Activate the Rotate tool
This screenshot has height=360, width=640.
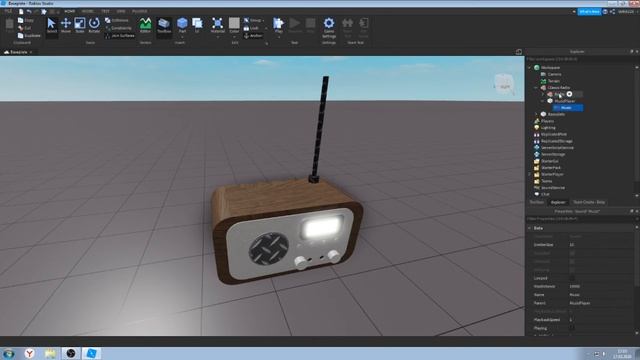coord(94,25)
